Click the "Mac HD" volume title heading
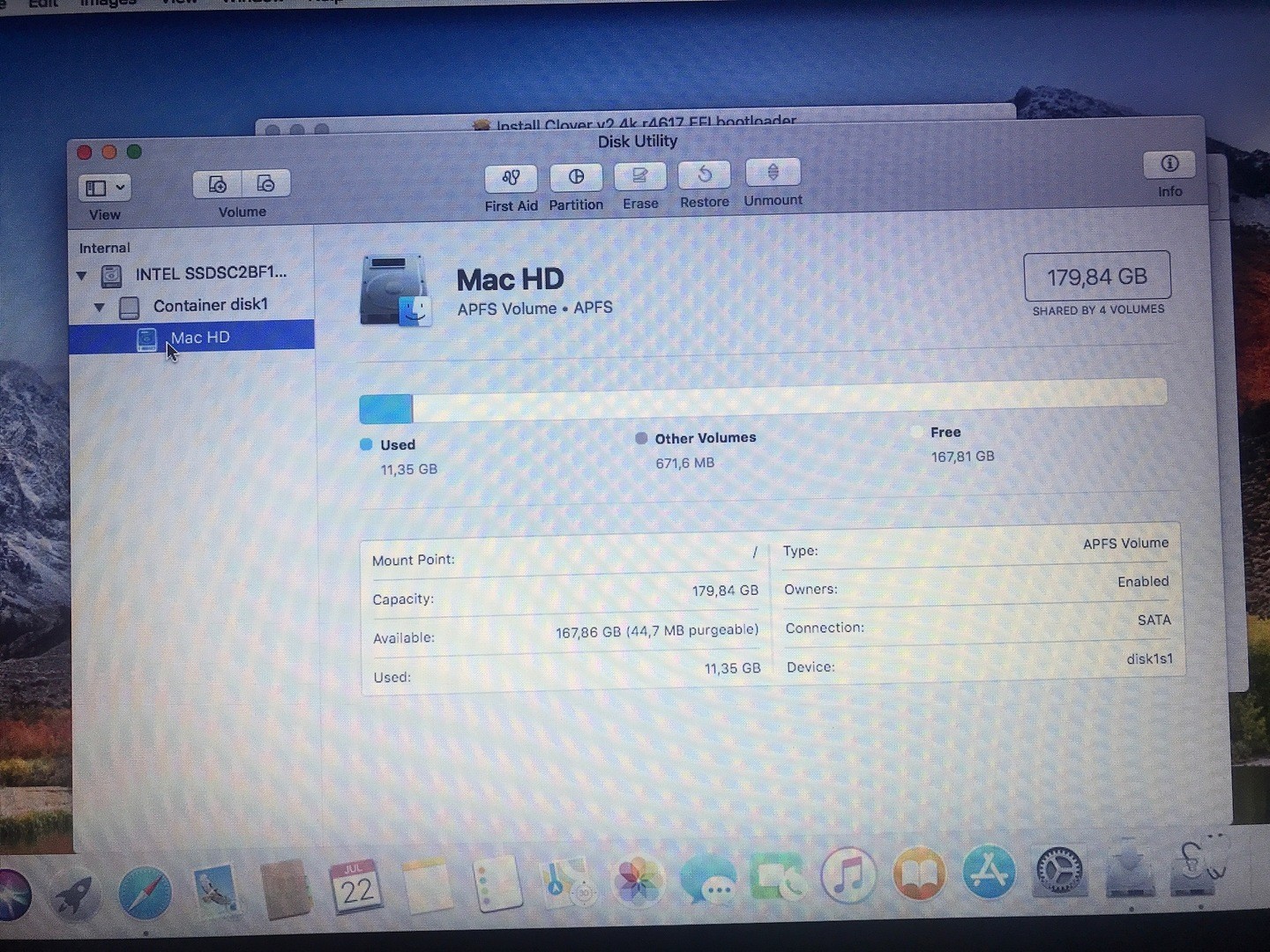The image size is (1270, 952). (510, 279)
